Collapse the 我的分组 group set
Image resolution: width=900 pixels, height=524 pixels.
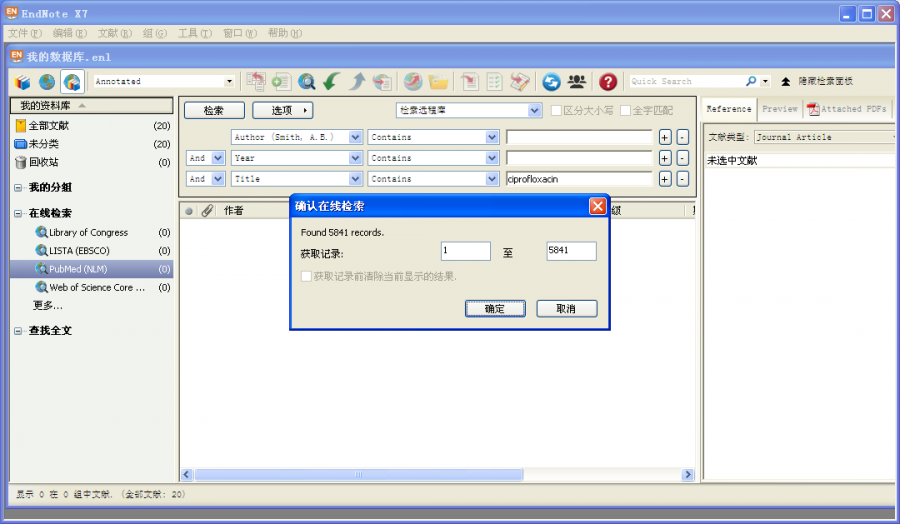point(18,188)
